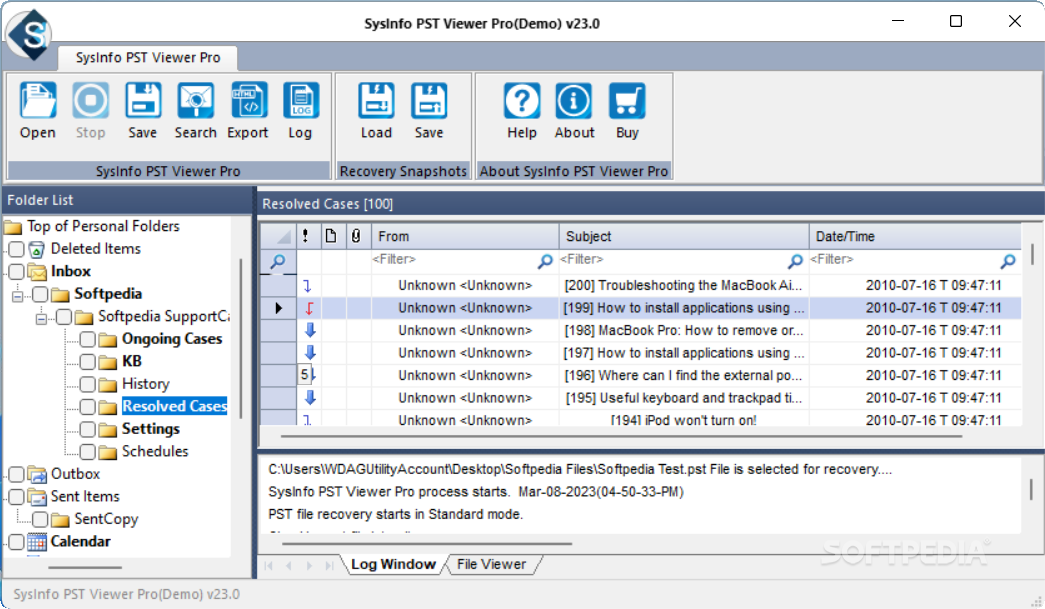Load a recovery snapshot

click(x=376, y=101)
